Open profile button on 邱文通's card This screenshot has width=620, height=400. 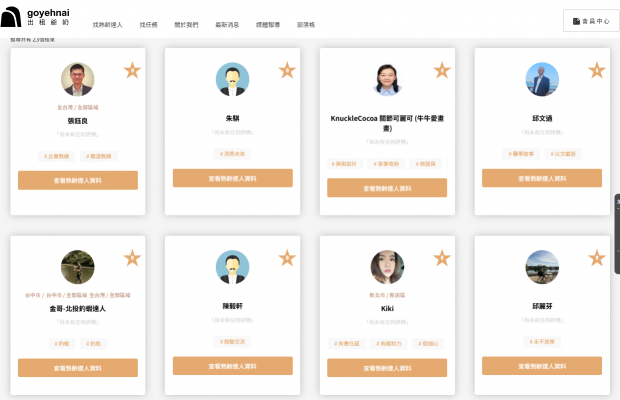click(542, 178)
